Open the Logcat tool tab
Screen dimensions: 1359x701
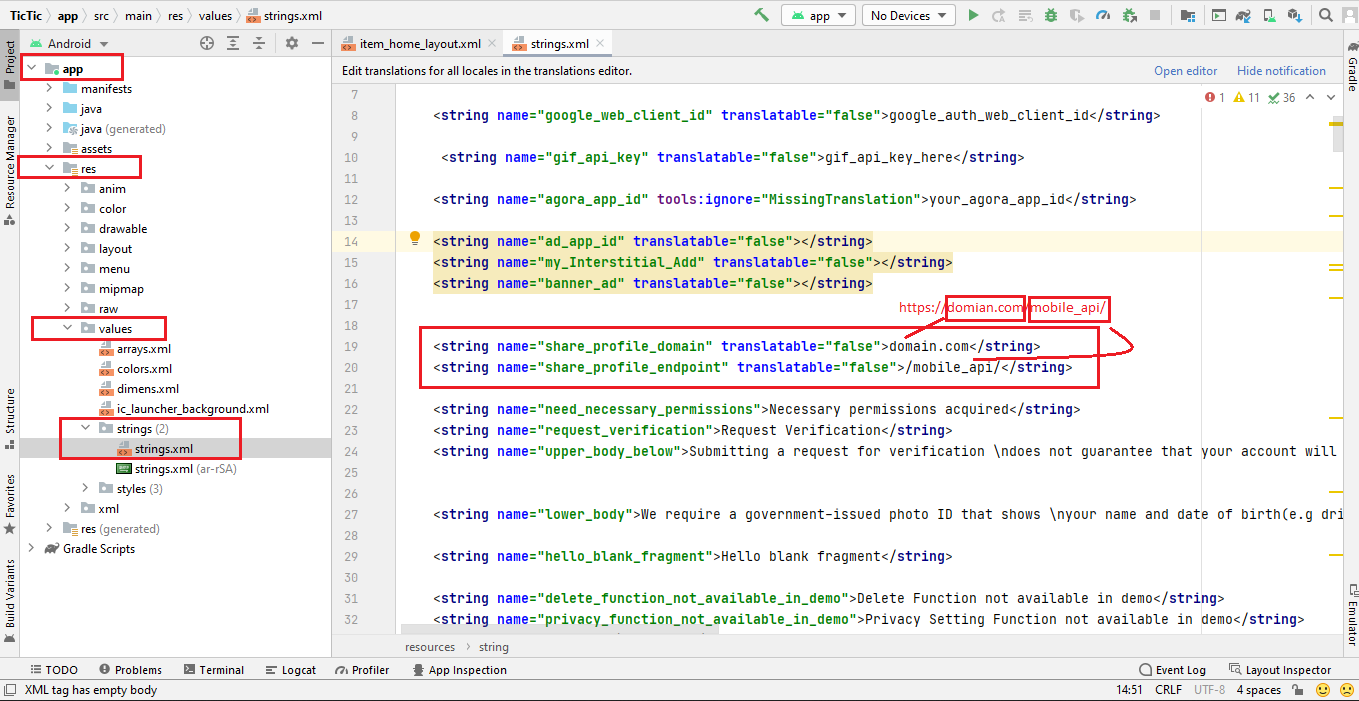click(291, 670)
